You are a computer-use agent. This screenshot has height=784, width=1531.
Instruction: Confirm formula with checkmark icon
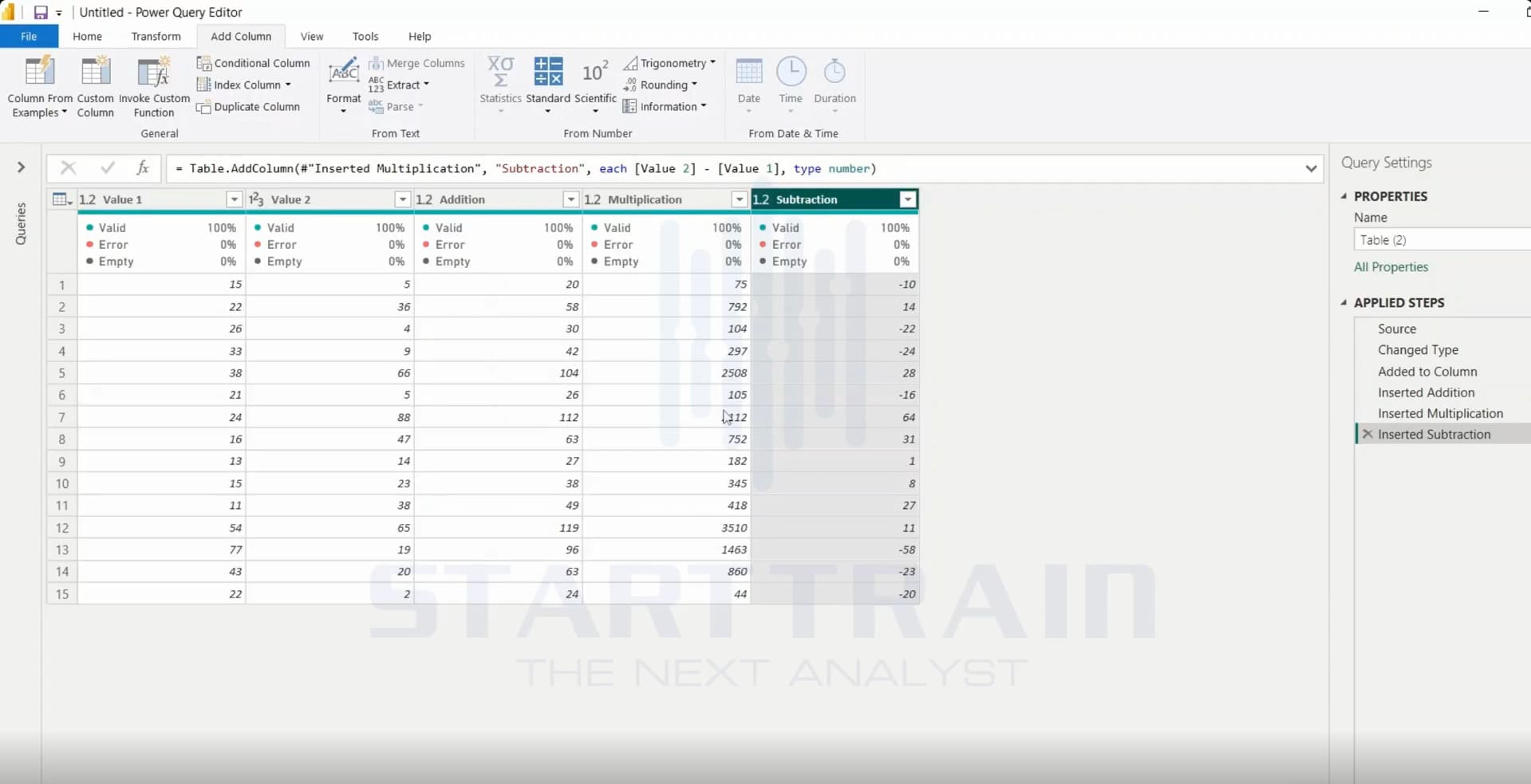point(107,168)
